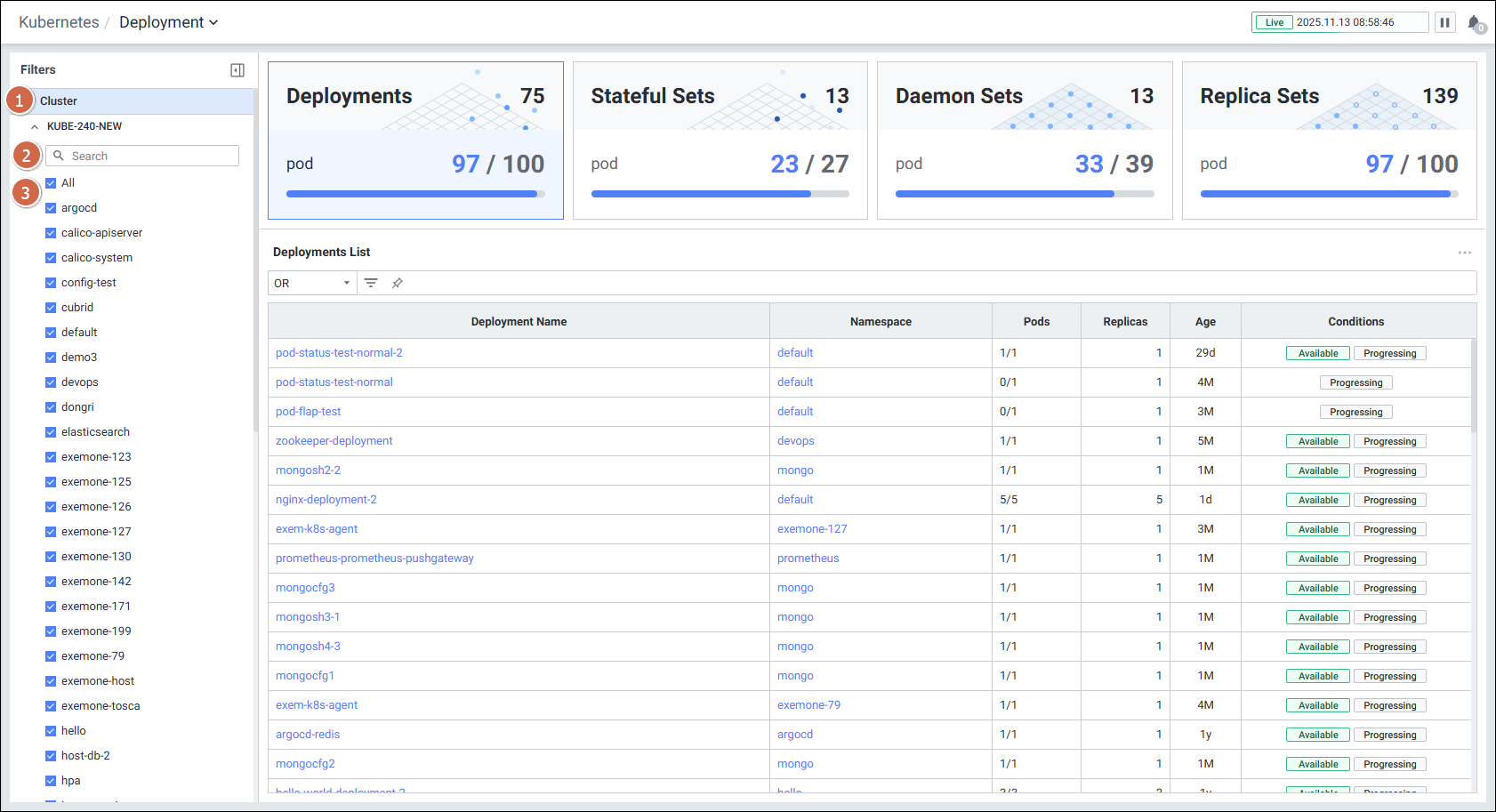
Task: Click the filter icon in Deployments List toolbar
Action: 371,283
